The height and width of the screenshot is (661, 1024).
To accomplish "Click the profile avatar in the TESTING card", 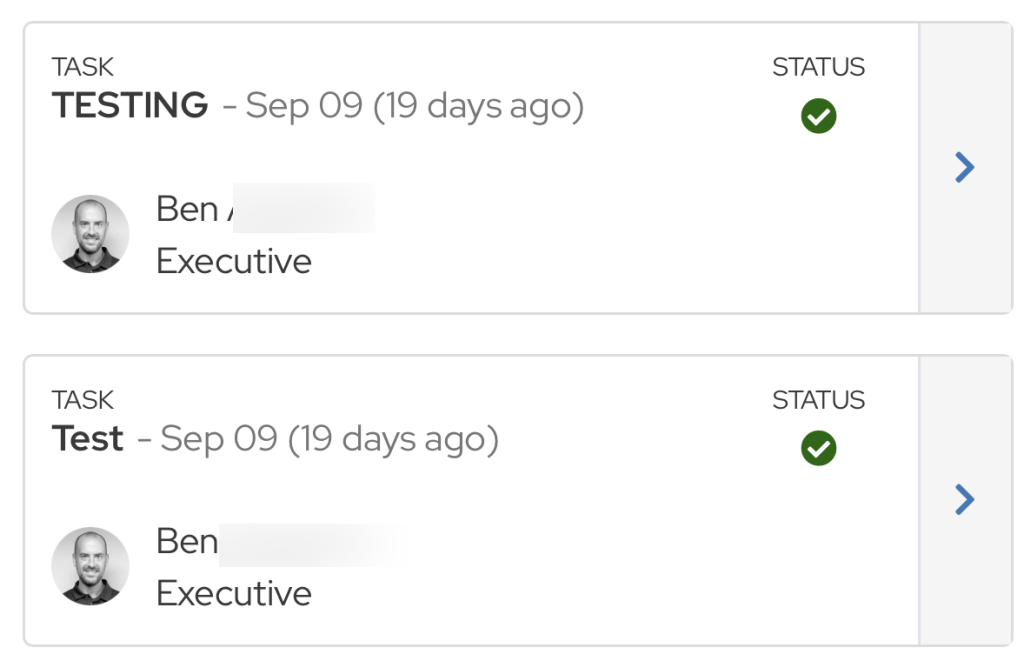I will click(x=90, y=234).
